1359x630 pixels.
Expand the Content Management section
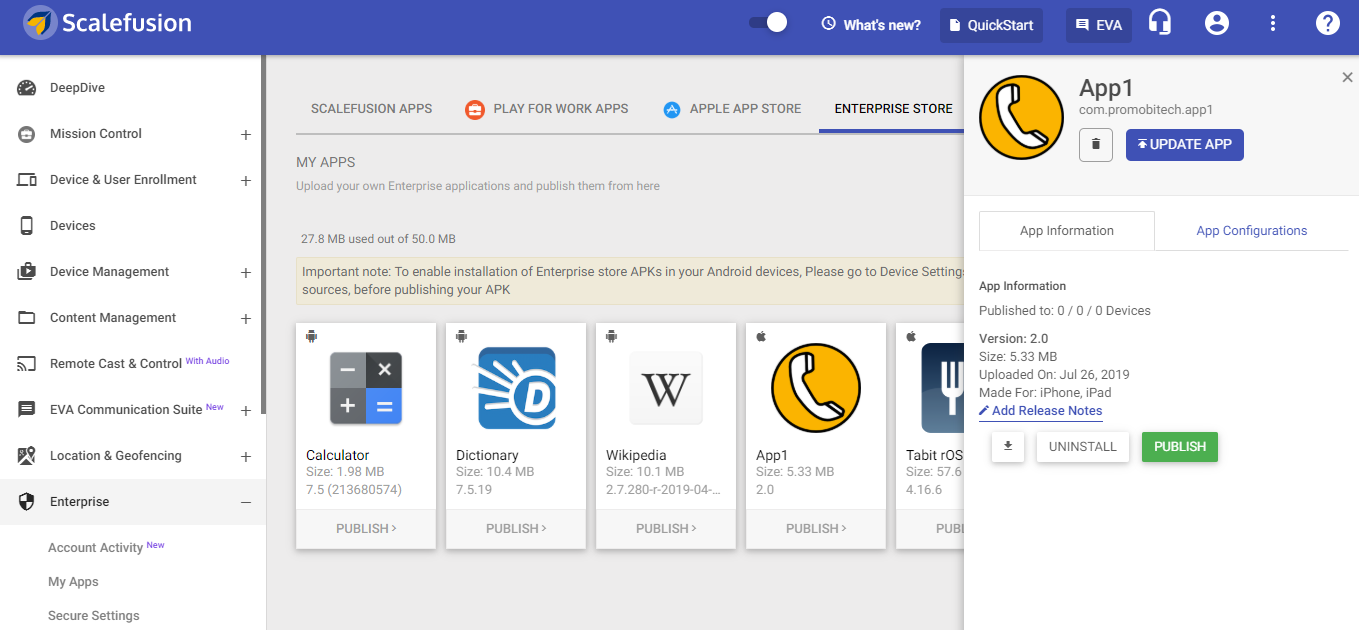(x=246, y=319)
